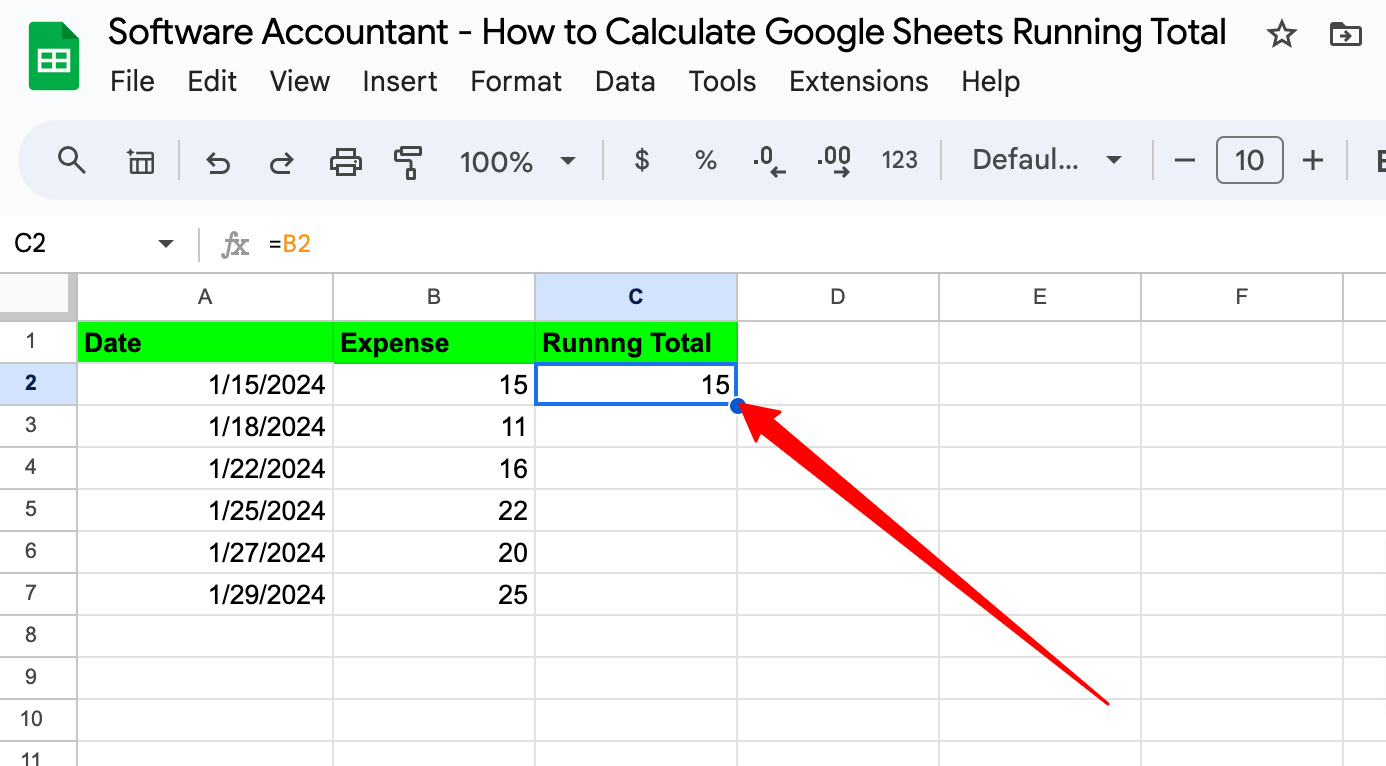
Task: Select column F header
Action: pos(1242,296)
